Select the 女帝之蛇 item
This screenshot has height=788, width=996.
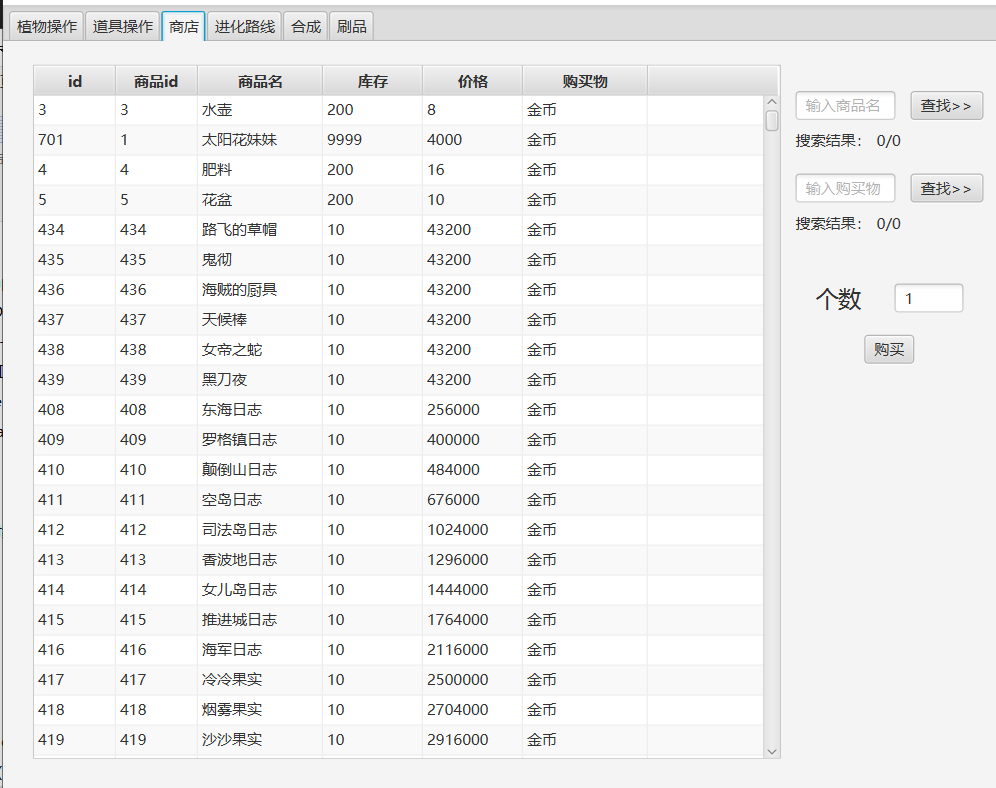(x=398, y=349)
